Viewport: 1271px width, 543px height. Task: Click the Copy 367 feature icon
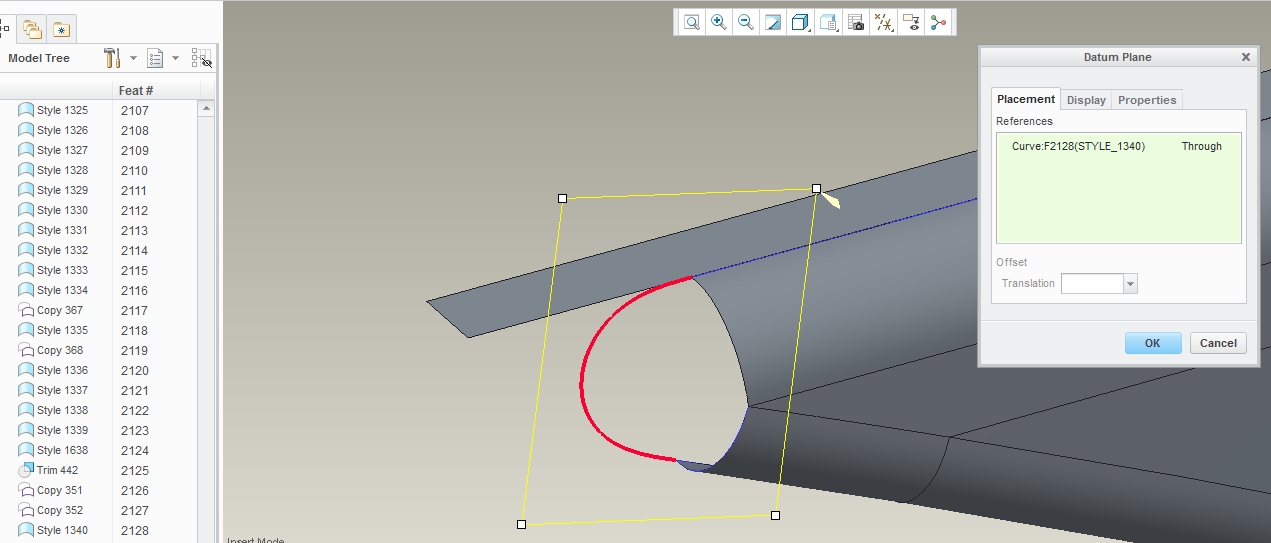(26, 310)
